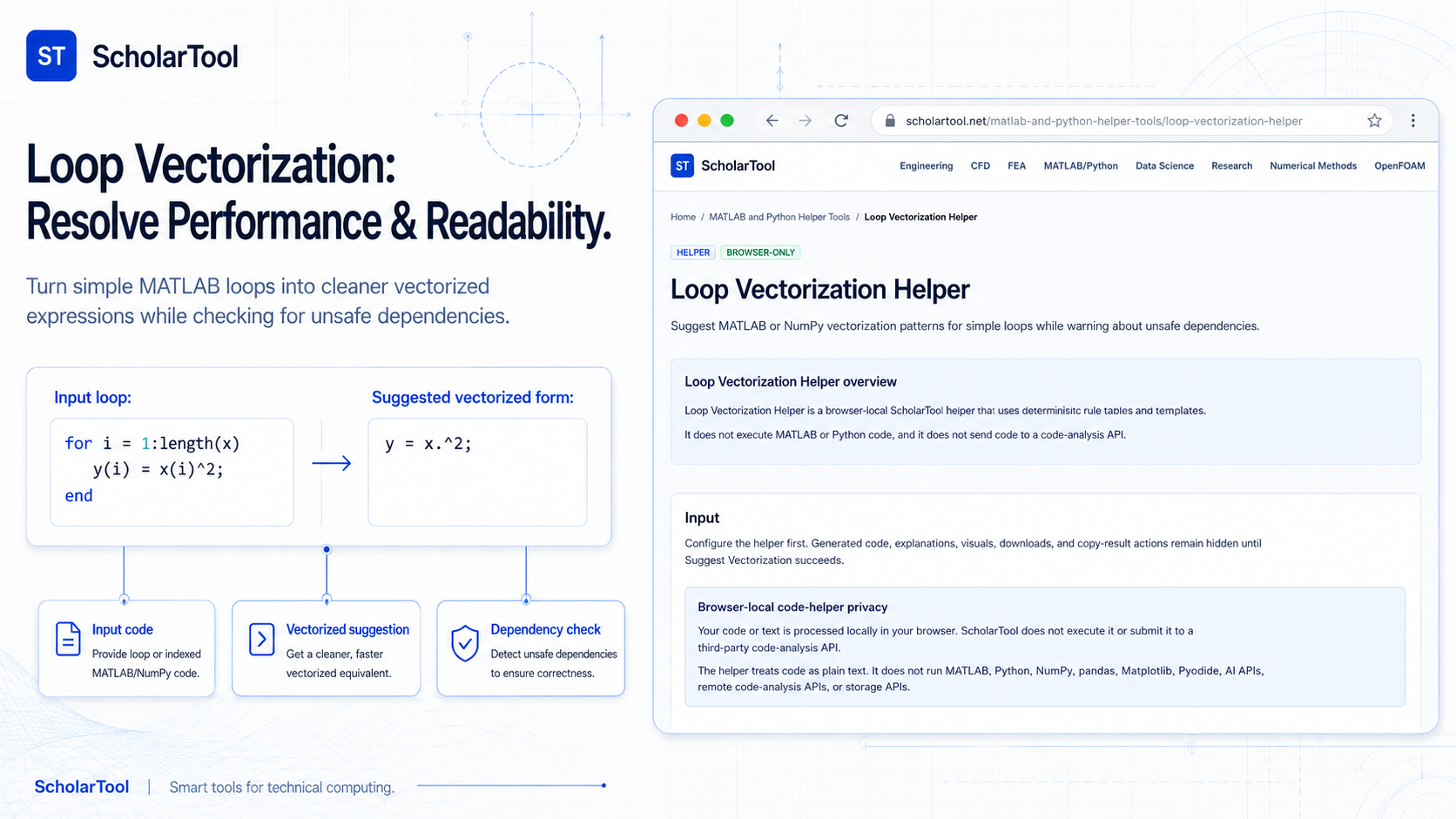The height and width of the screenshot is (819, 1456).
Task: Click the Input loop code box
Action: (x=172, y=472)
